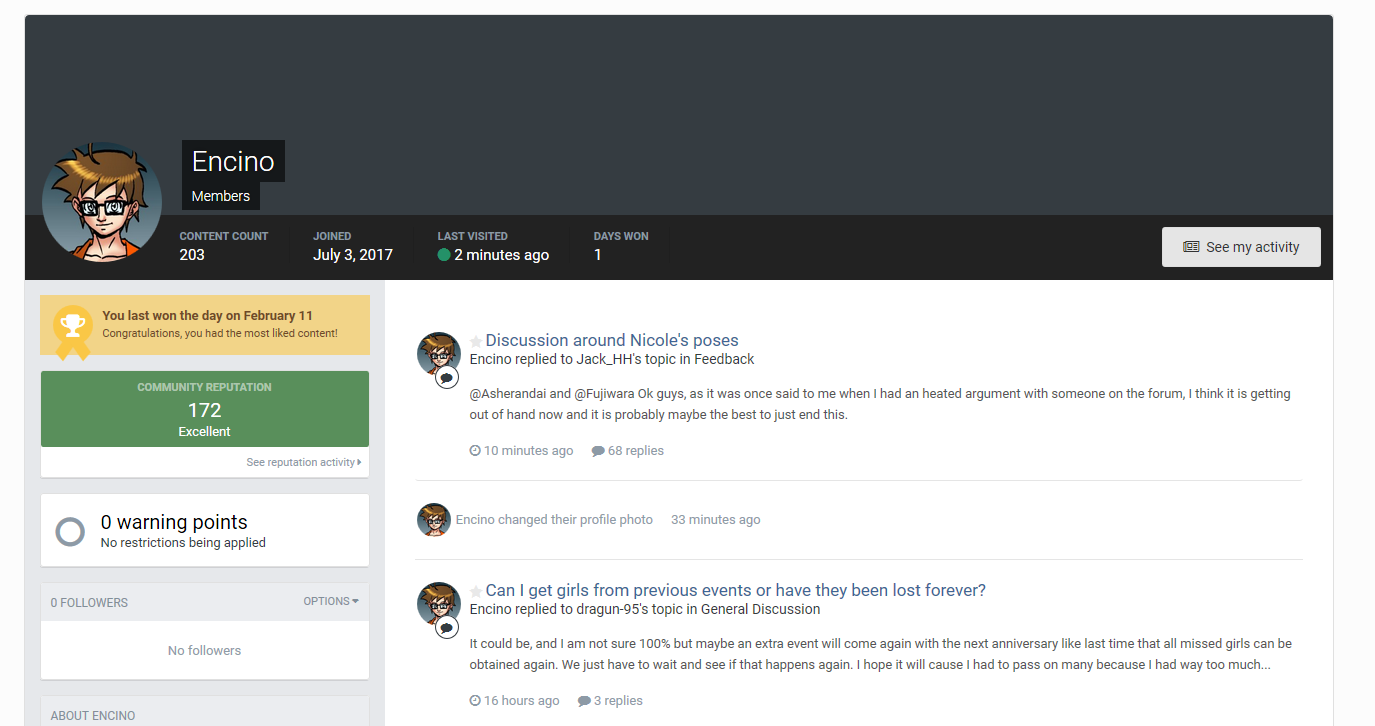This screenshot has width=1375, height=726.
Task: Open the Discussion around Nicole's poses topic
Action: tap(611, 340)
